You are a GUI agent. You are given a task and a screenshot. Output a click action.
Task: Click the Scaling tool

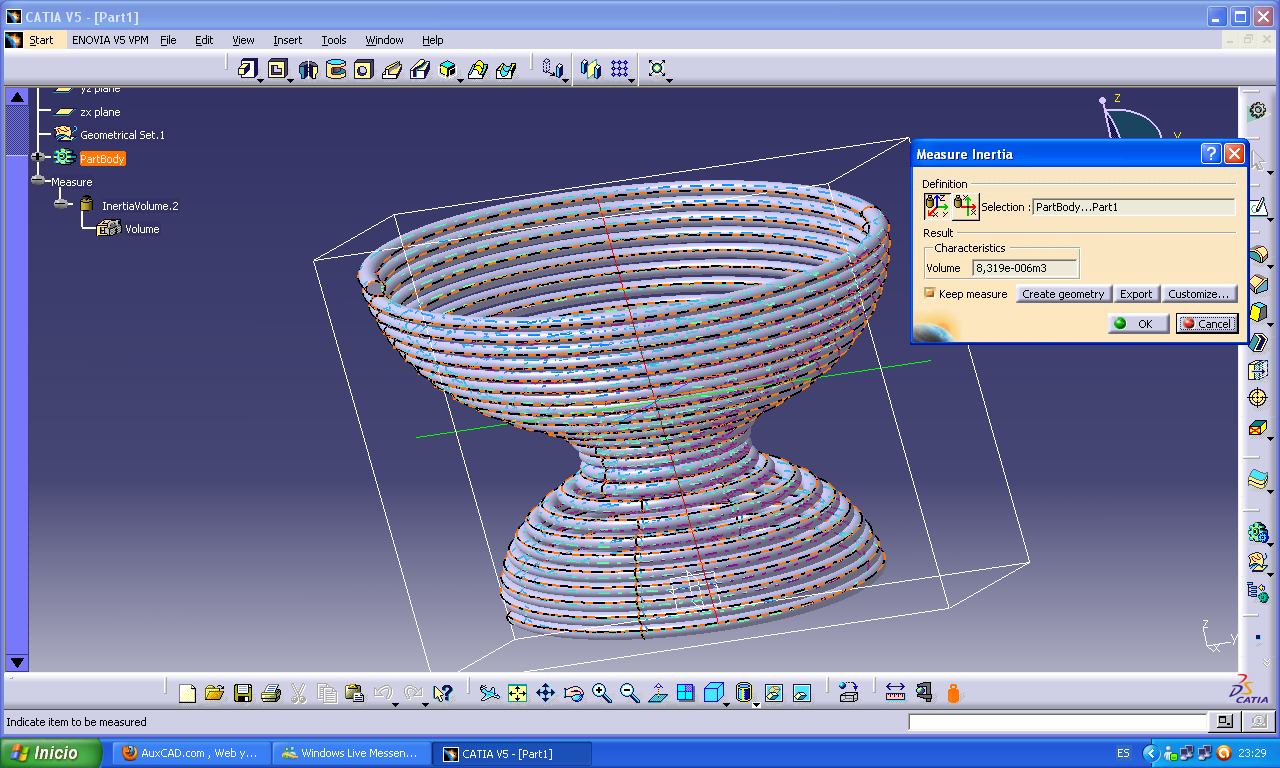click(657, 68)
